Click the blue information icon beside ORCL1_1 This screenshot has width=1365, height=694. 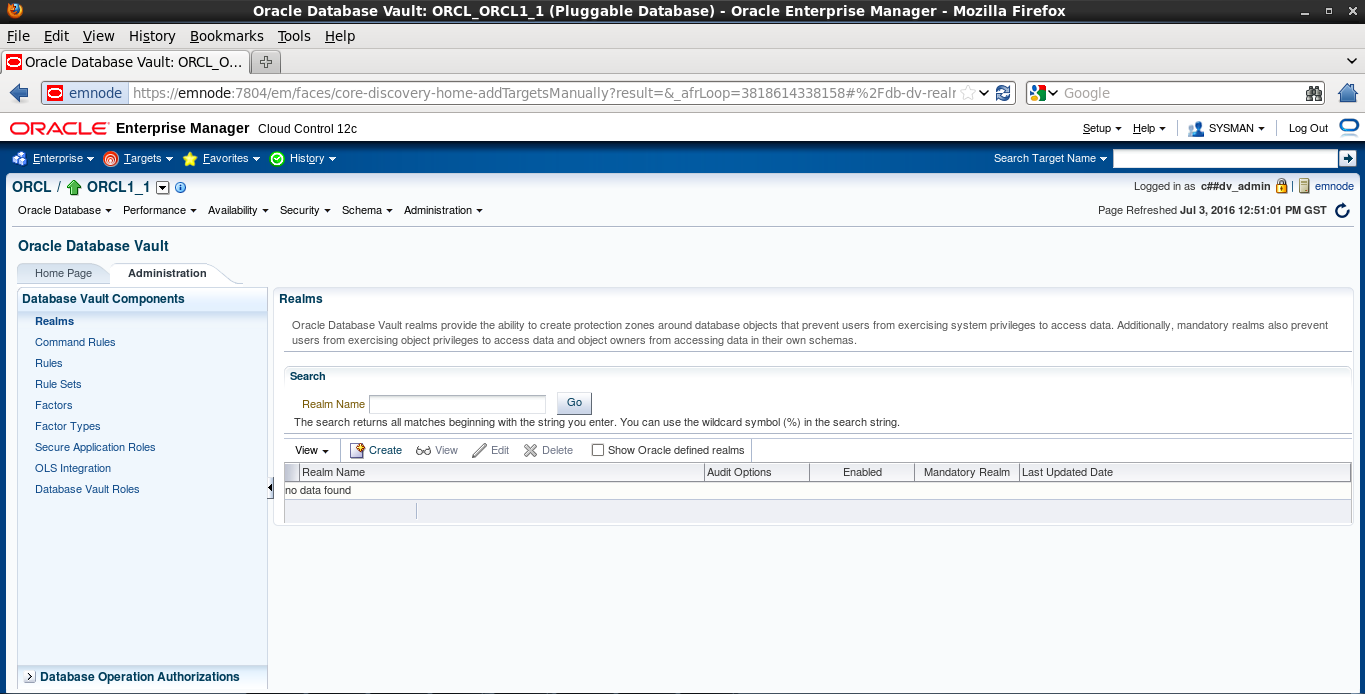tap(180, 187)
